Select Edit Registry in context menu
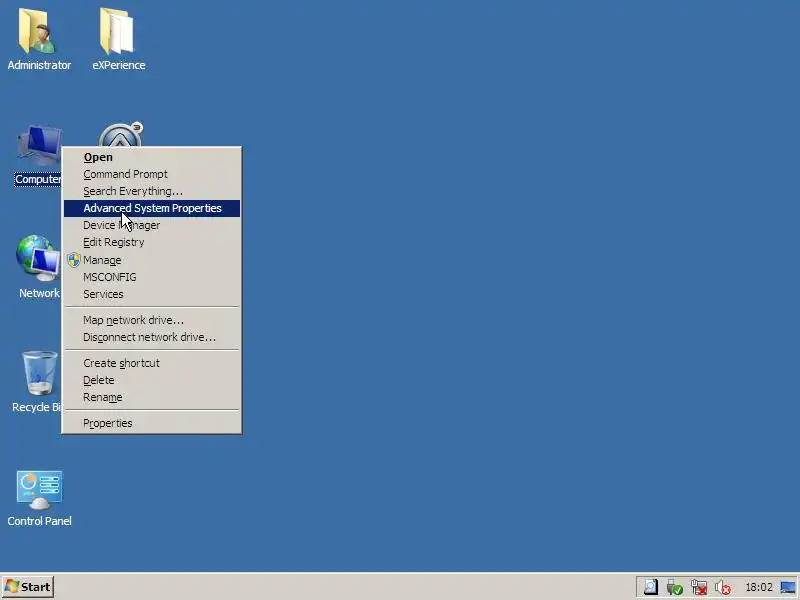Image resolution: width=800 pixels, height=600 pixels. 152,242
